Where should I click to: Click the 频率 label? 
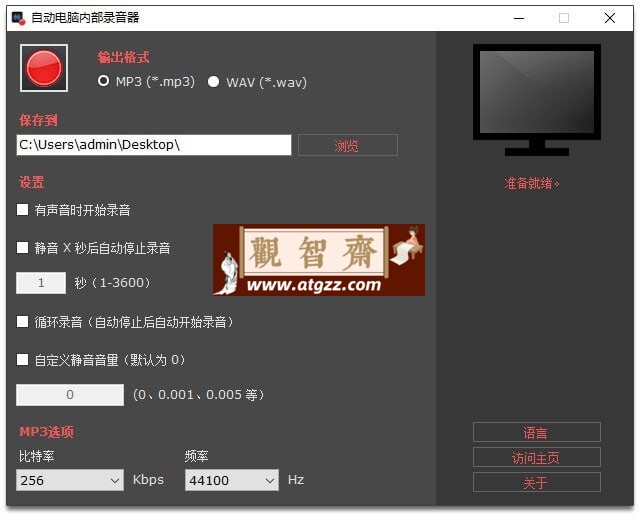coord(196,456)
